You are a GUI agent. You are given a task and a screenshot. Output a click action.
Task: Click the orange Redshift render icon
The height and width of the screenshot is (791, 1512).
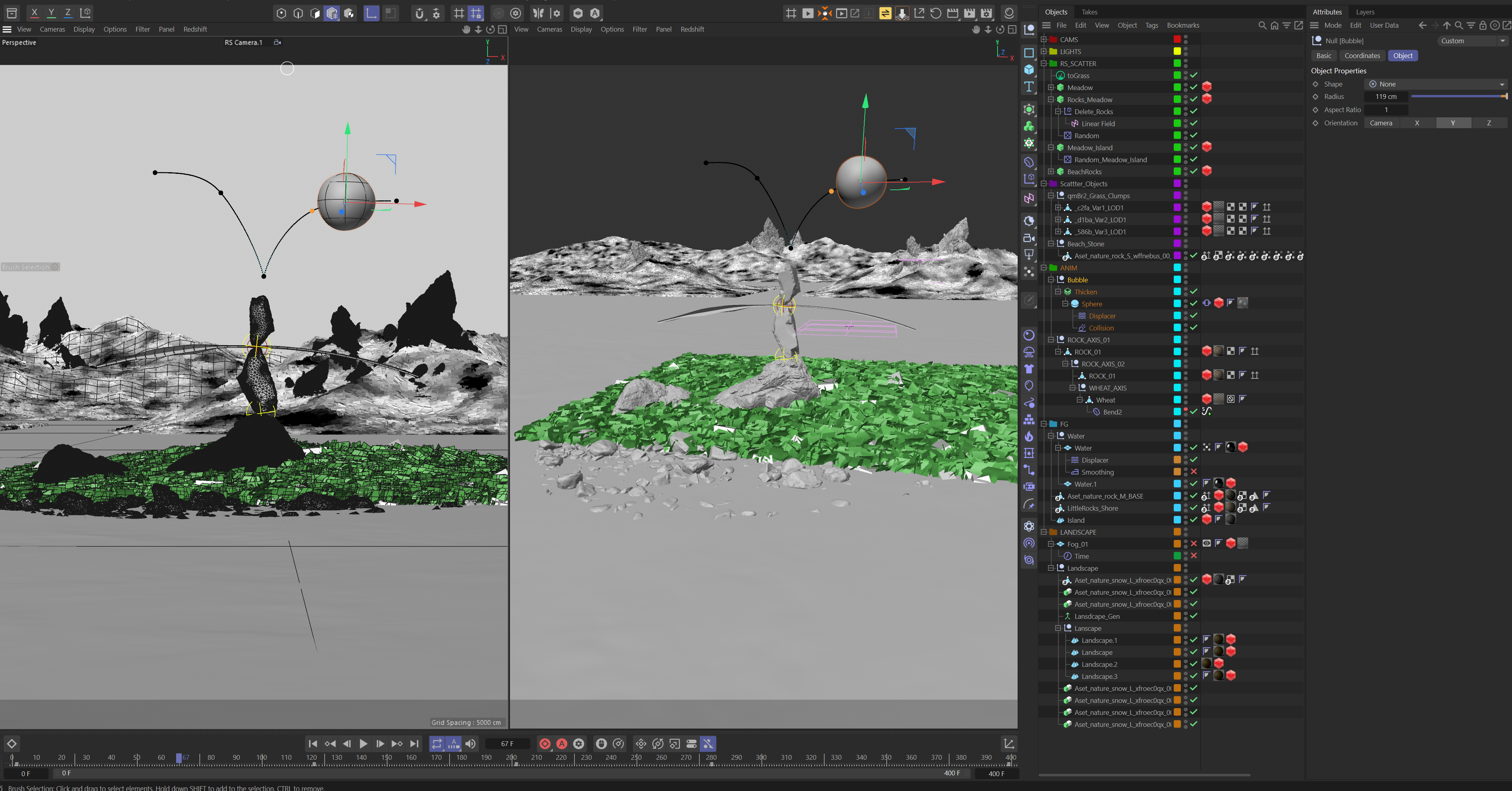click(x=825, y=13)
